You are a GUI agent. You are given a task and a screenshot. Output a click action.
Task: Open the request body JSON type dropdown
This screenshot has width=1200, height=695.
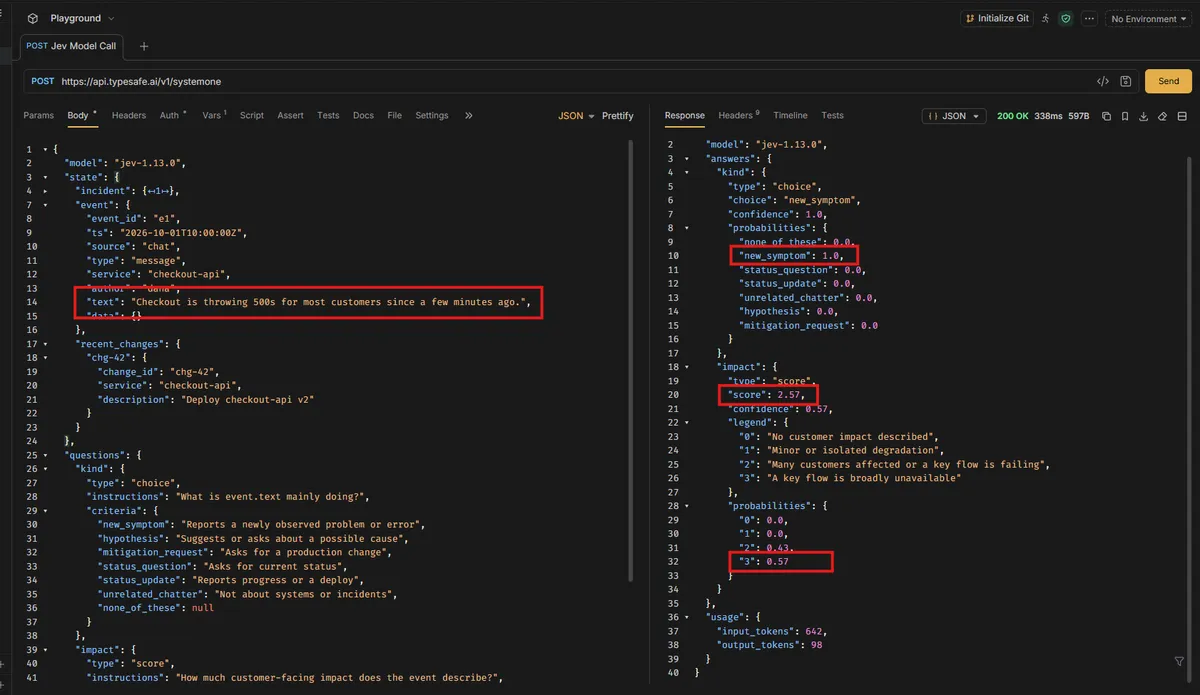577,116
